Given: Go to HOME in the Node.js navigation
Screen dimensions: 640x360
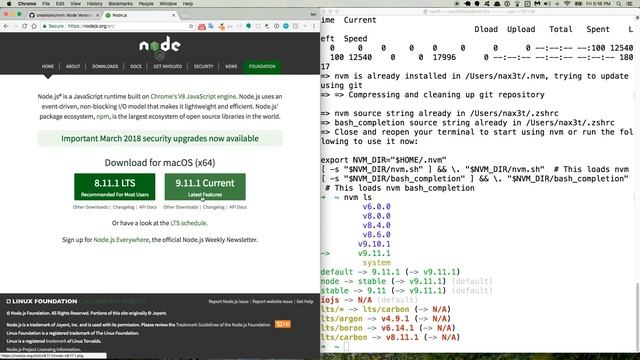Looking at the screenshot, I should pos(48,66).
